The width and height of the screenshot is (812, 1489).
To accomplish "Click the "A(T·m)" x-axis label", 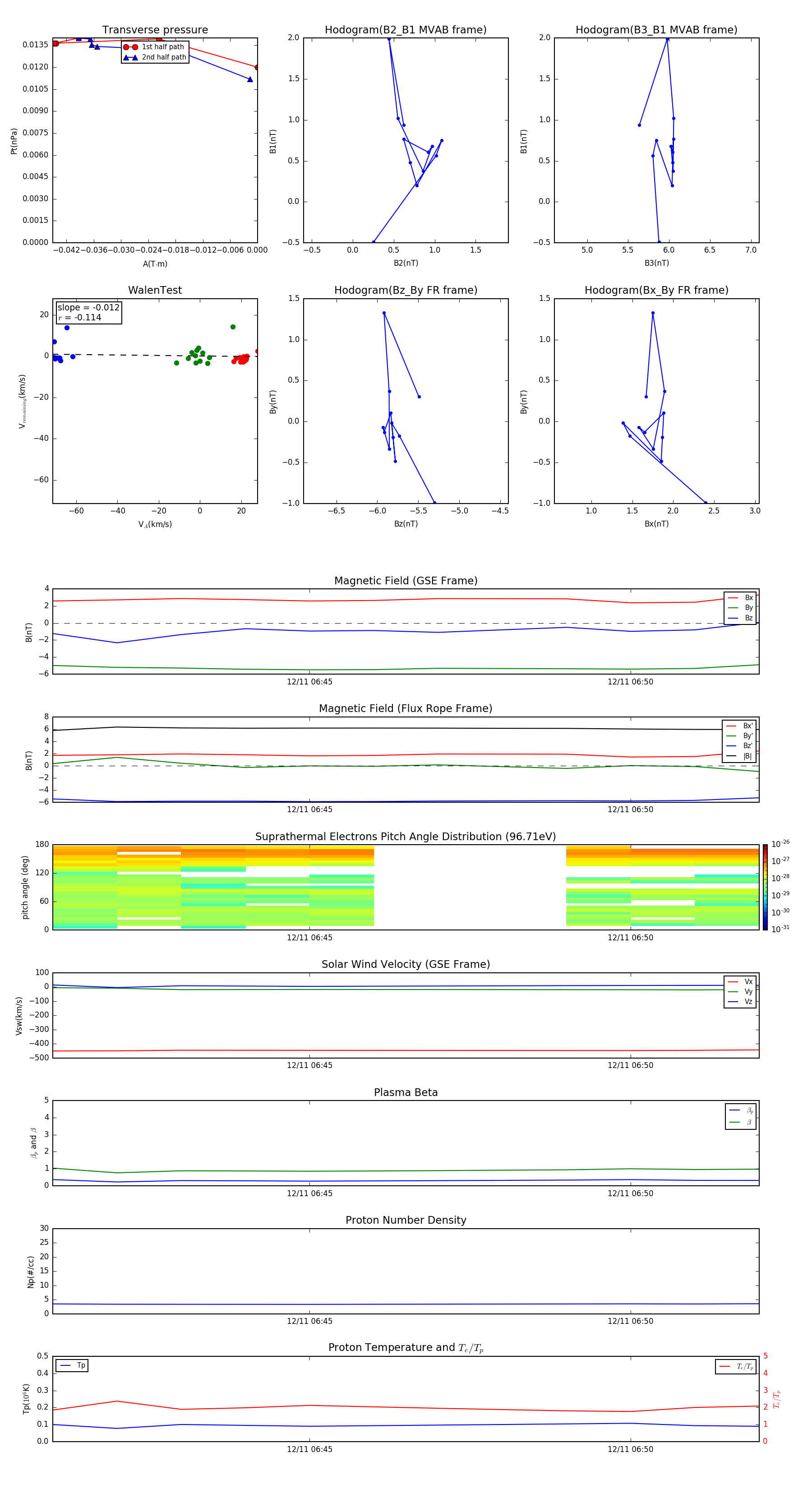I will coord(155,264).
